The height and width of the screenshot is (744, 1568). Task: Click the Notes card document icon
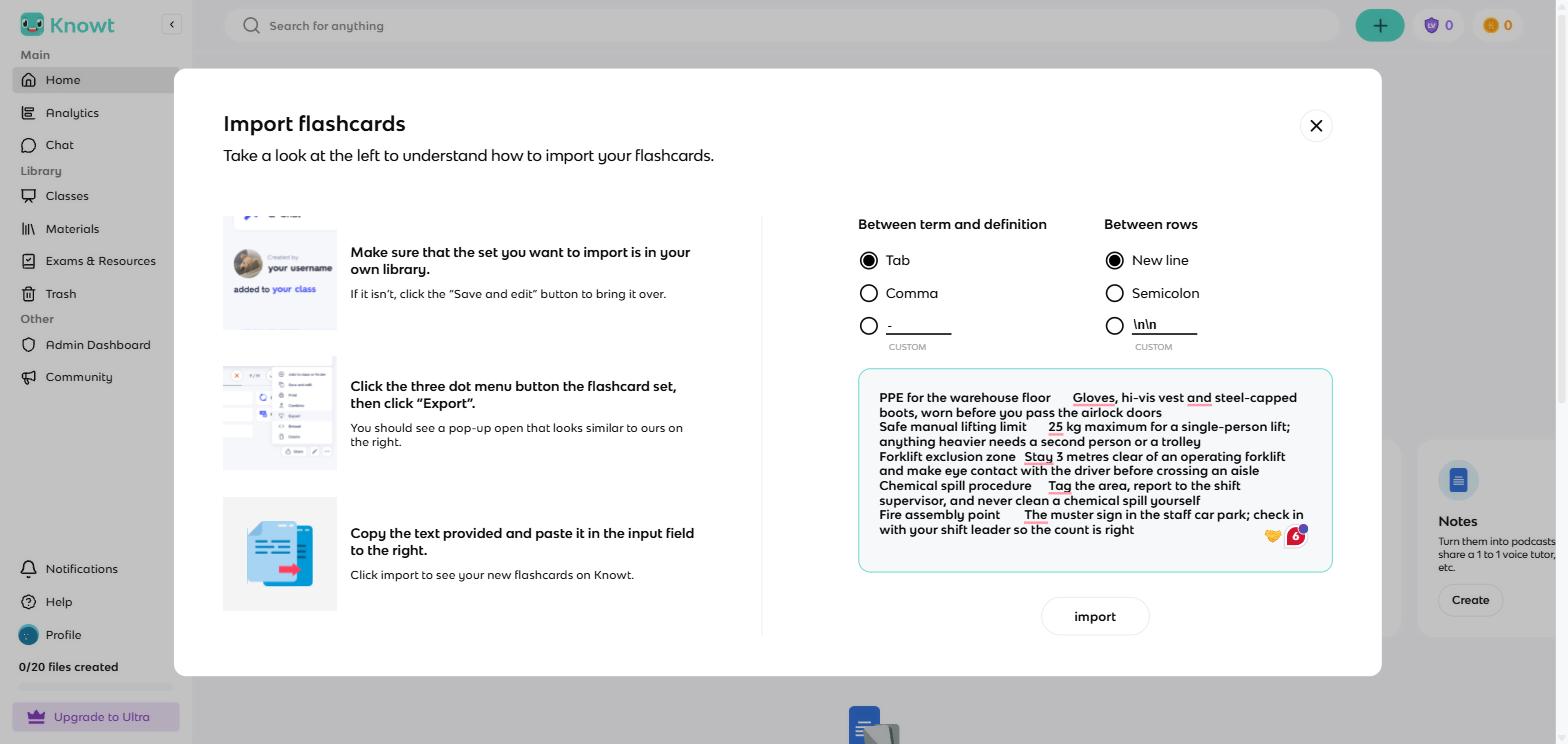(1458, 481)
